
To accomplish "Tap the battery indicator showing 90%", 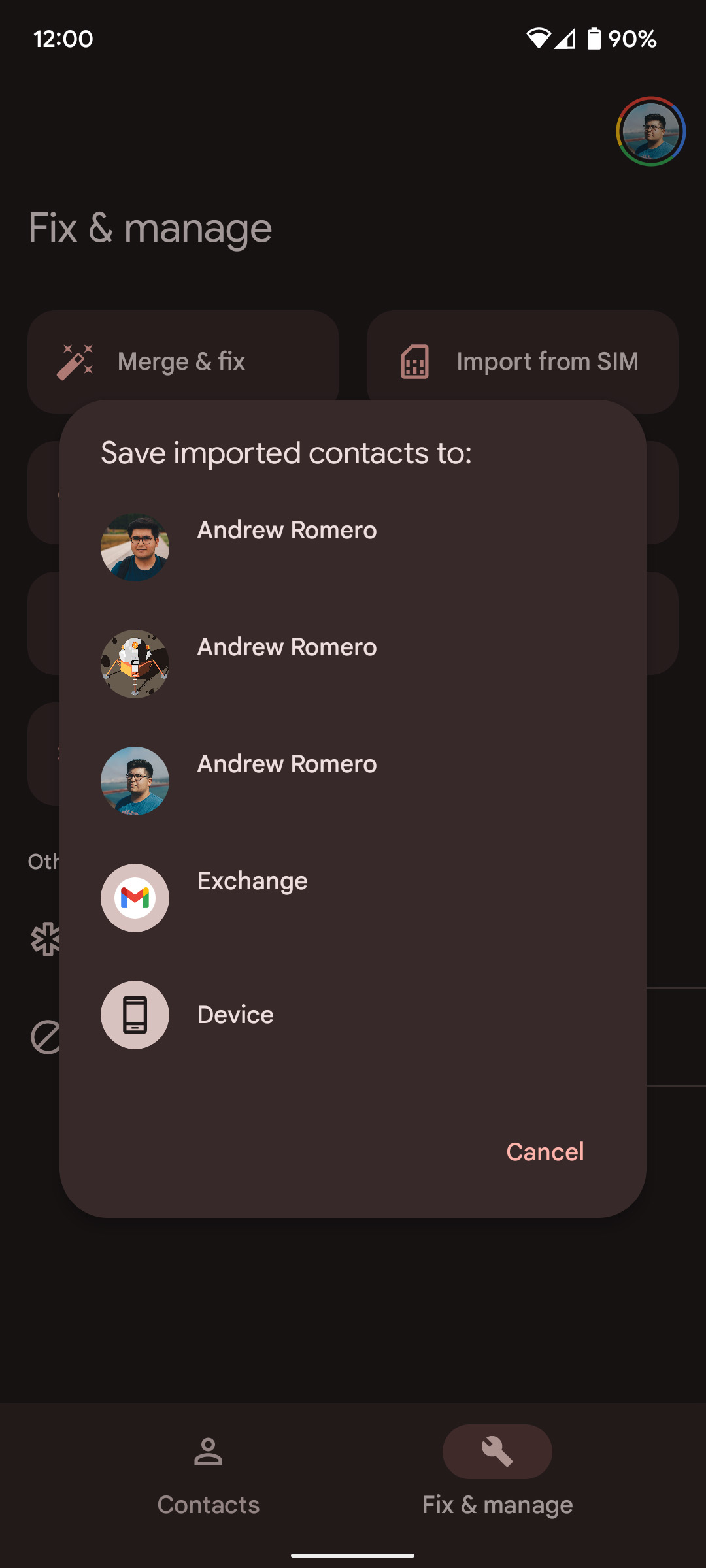I will (x=592, y=39).
